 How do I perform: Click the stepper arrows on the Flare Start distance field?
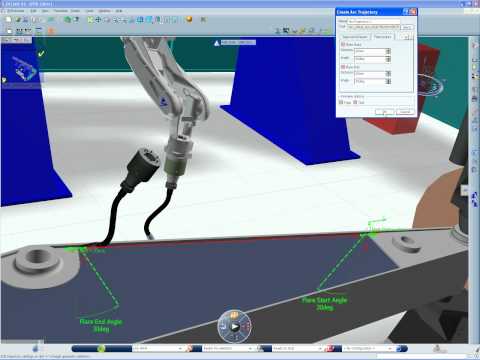pos(388,51)
